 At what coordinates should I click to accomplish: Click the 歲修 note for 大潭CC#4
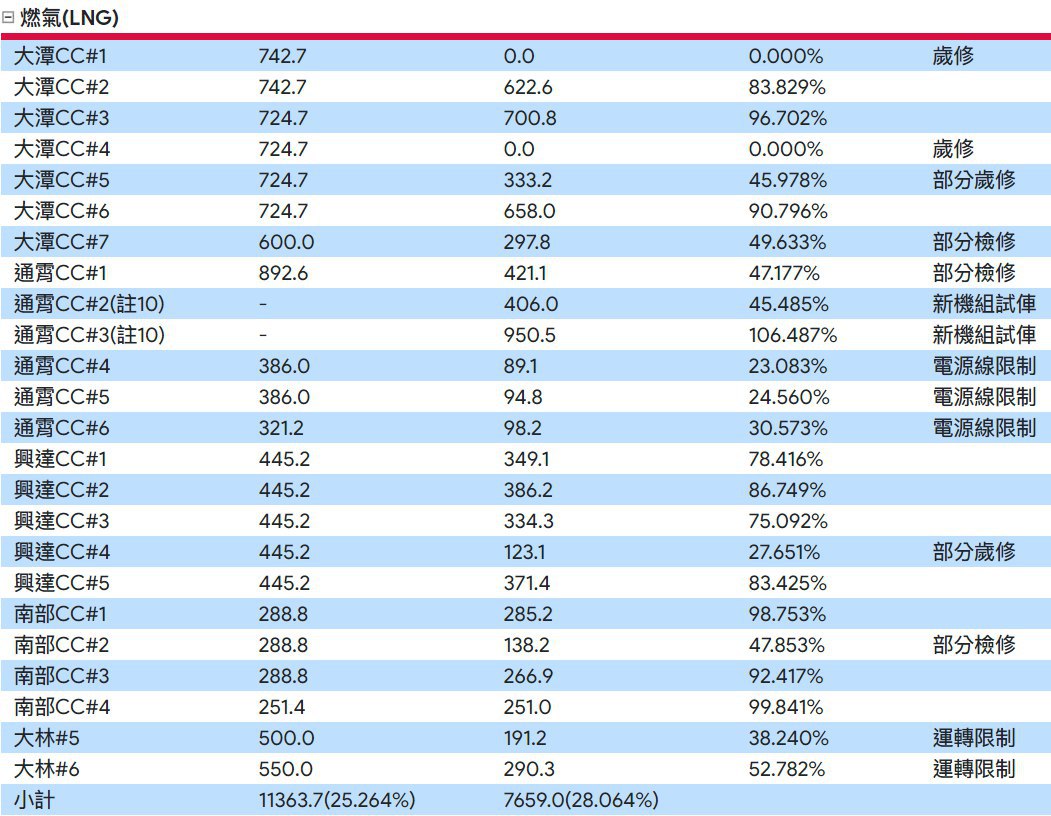pos(952,149)
